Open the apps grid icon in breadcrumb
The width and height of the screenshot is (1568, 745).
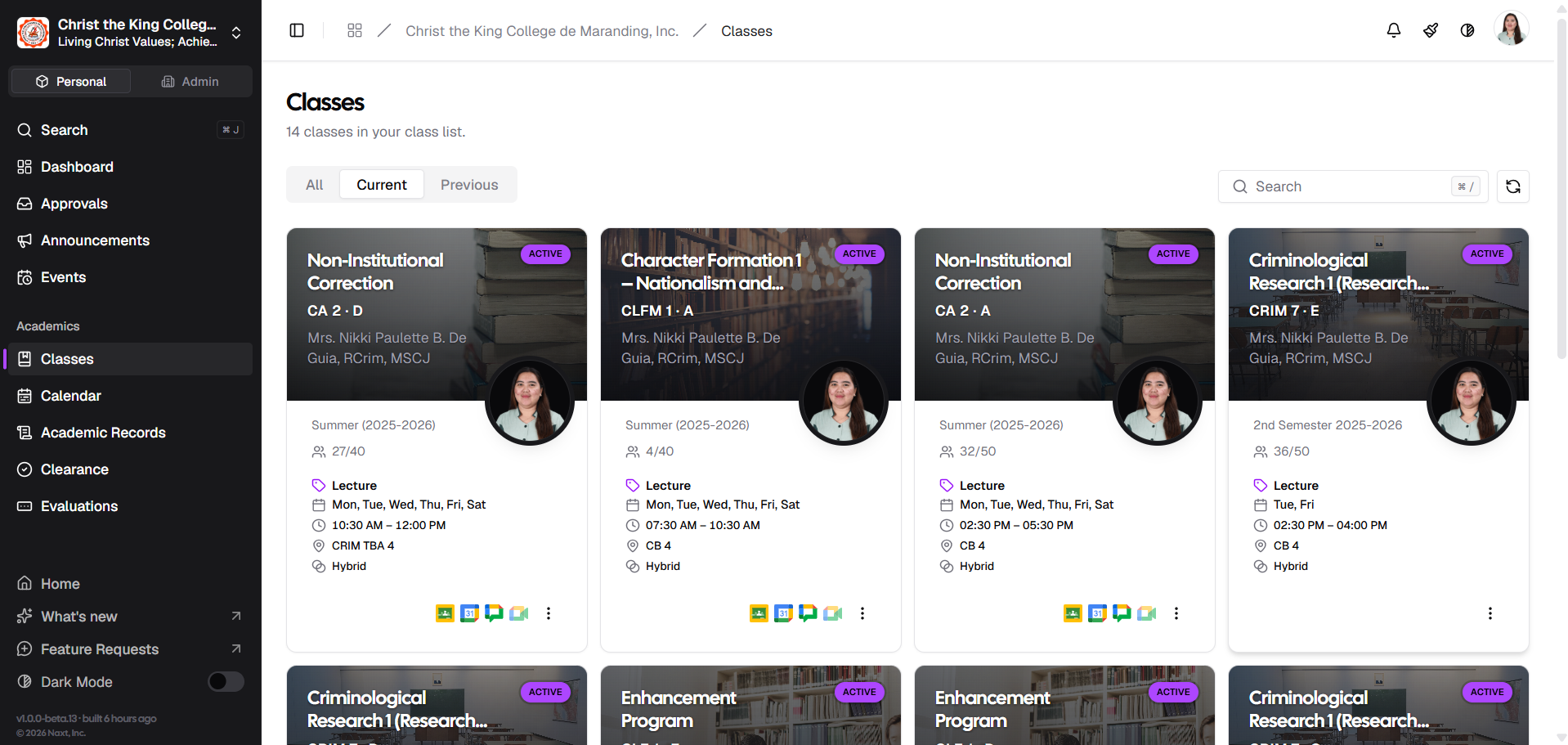pos(355,30)
